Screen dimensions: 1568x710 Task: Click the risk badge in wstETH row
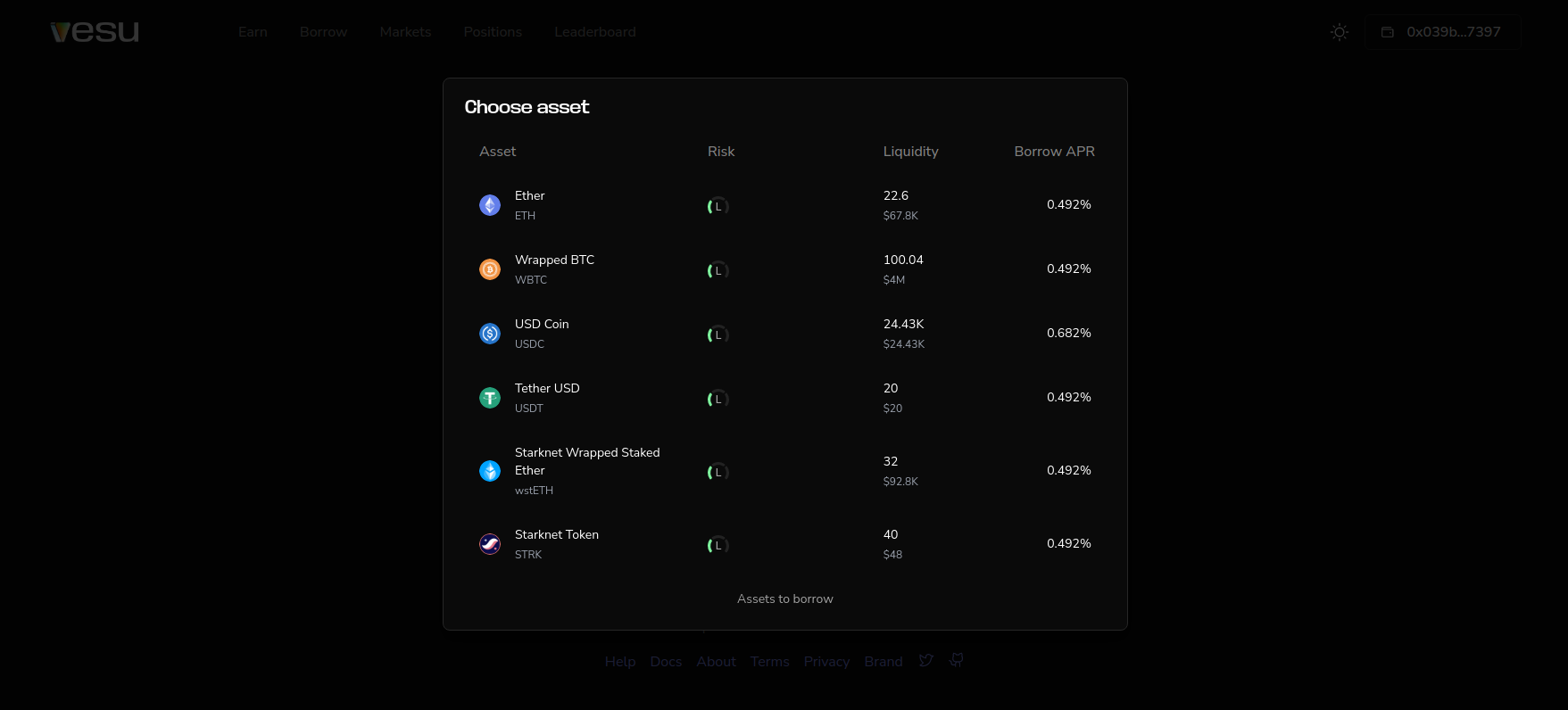click(x=718, y=472)
